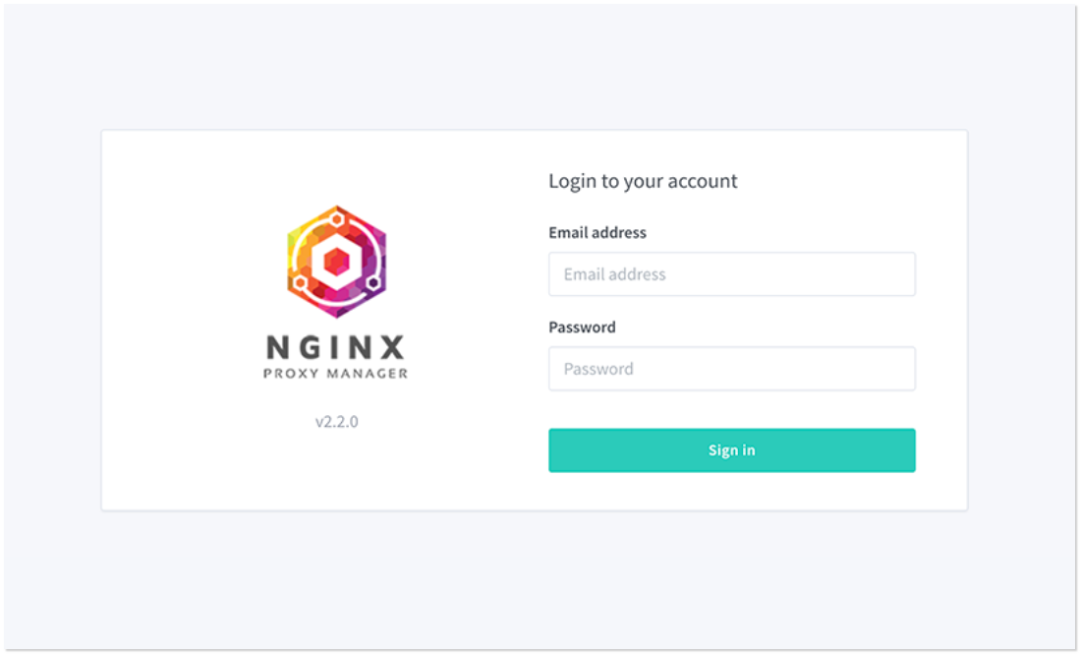Click the white hexagon ring inside the logo
This screenshot has width=1080, height=654.
(x=316, y=262)
